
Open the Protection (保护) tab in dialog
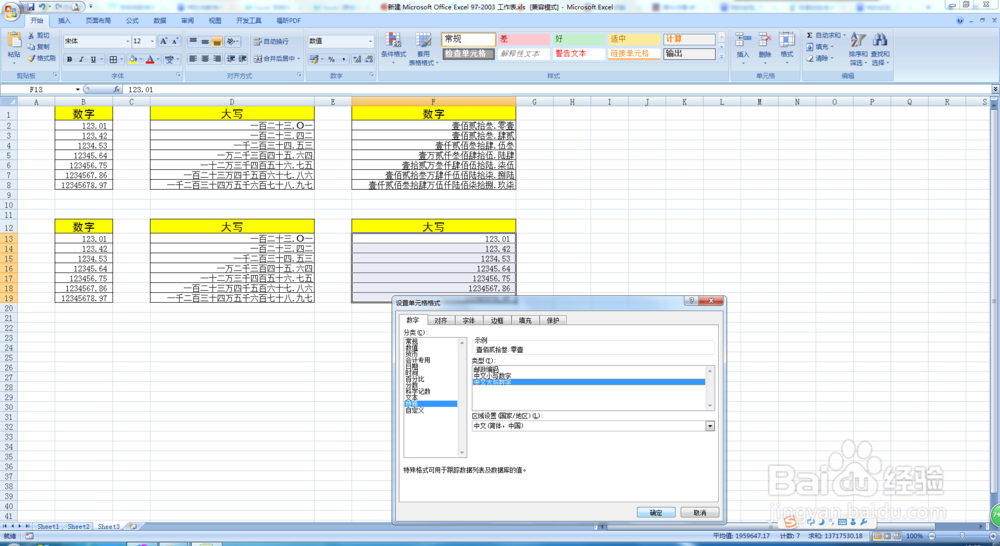553,321
